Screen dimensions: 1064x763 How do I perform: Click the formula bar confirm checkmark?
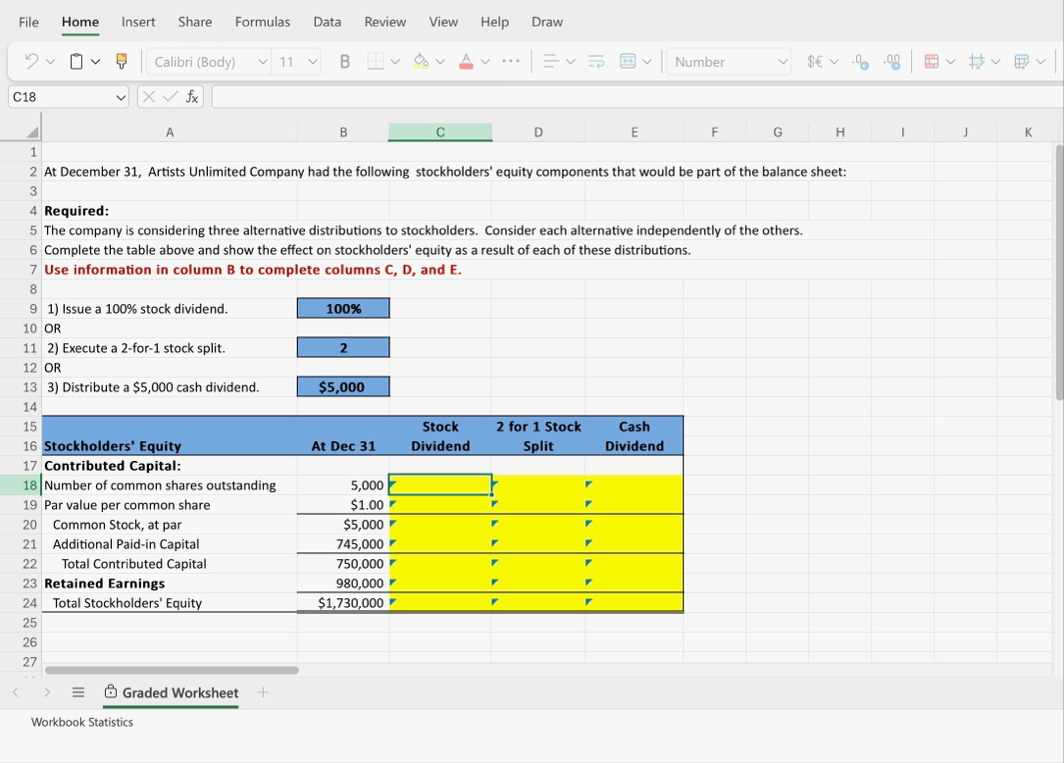pos(170,97)
